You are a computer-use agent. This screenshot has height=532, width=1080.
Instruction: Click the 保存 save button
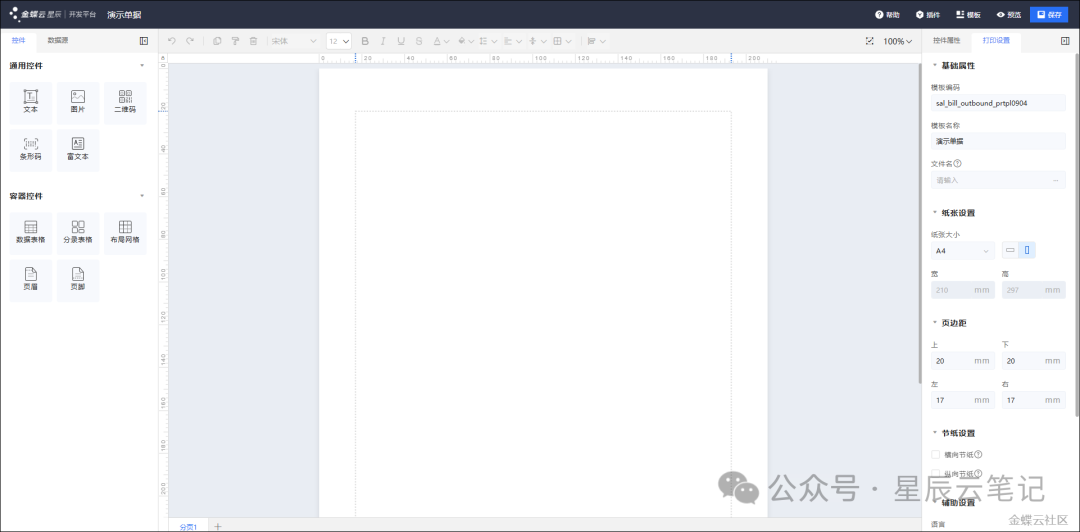tap(1049, 15)
